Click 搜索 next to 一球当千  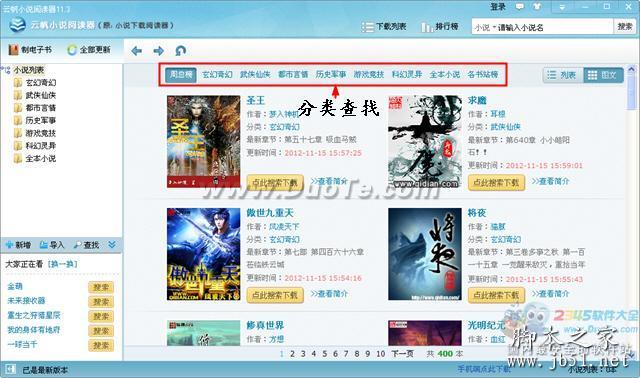pos(101,345)
